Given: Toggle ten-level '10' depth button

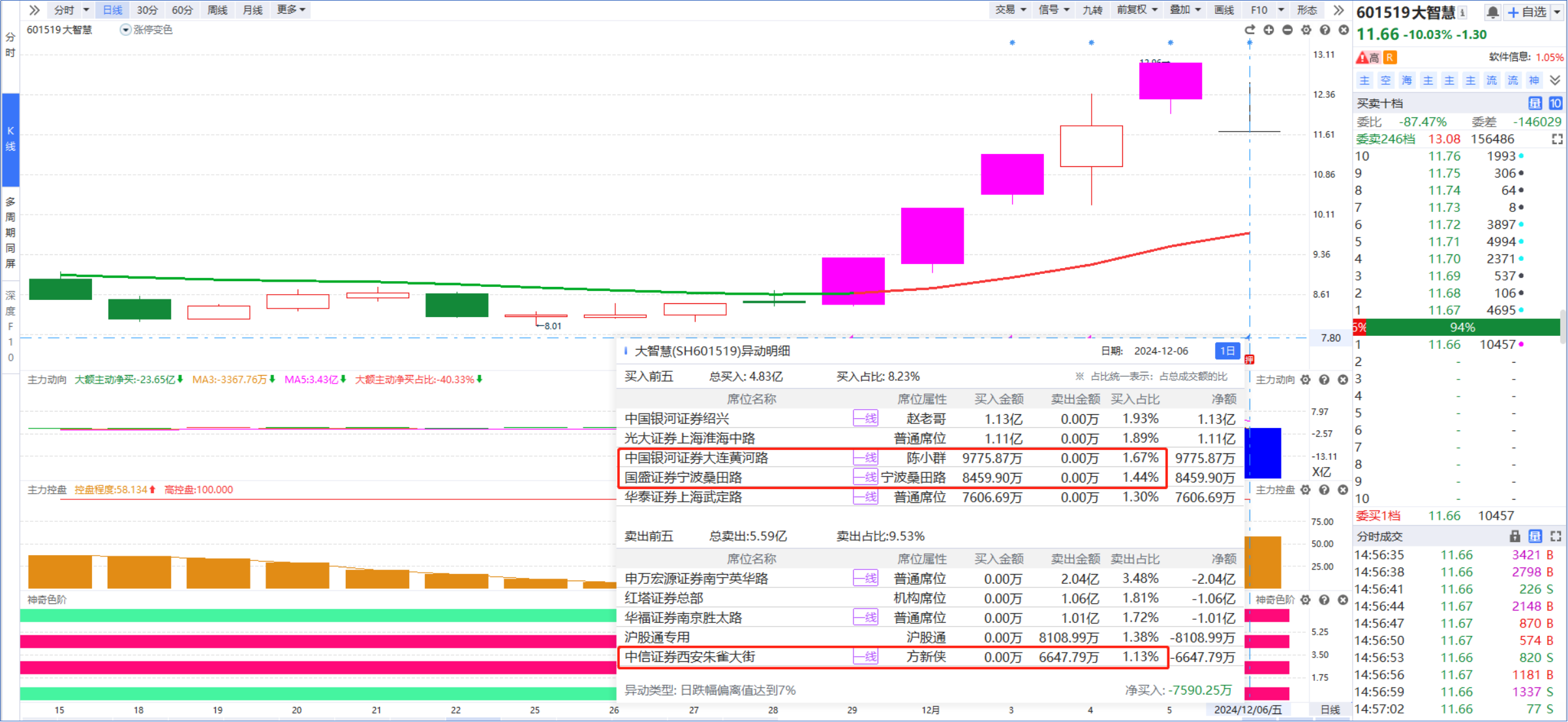Looking at the screenshot, I should [x=1556, y=103].
